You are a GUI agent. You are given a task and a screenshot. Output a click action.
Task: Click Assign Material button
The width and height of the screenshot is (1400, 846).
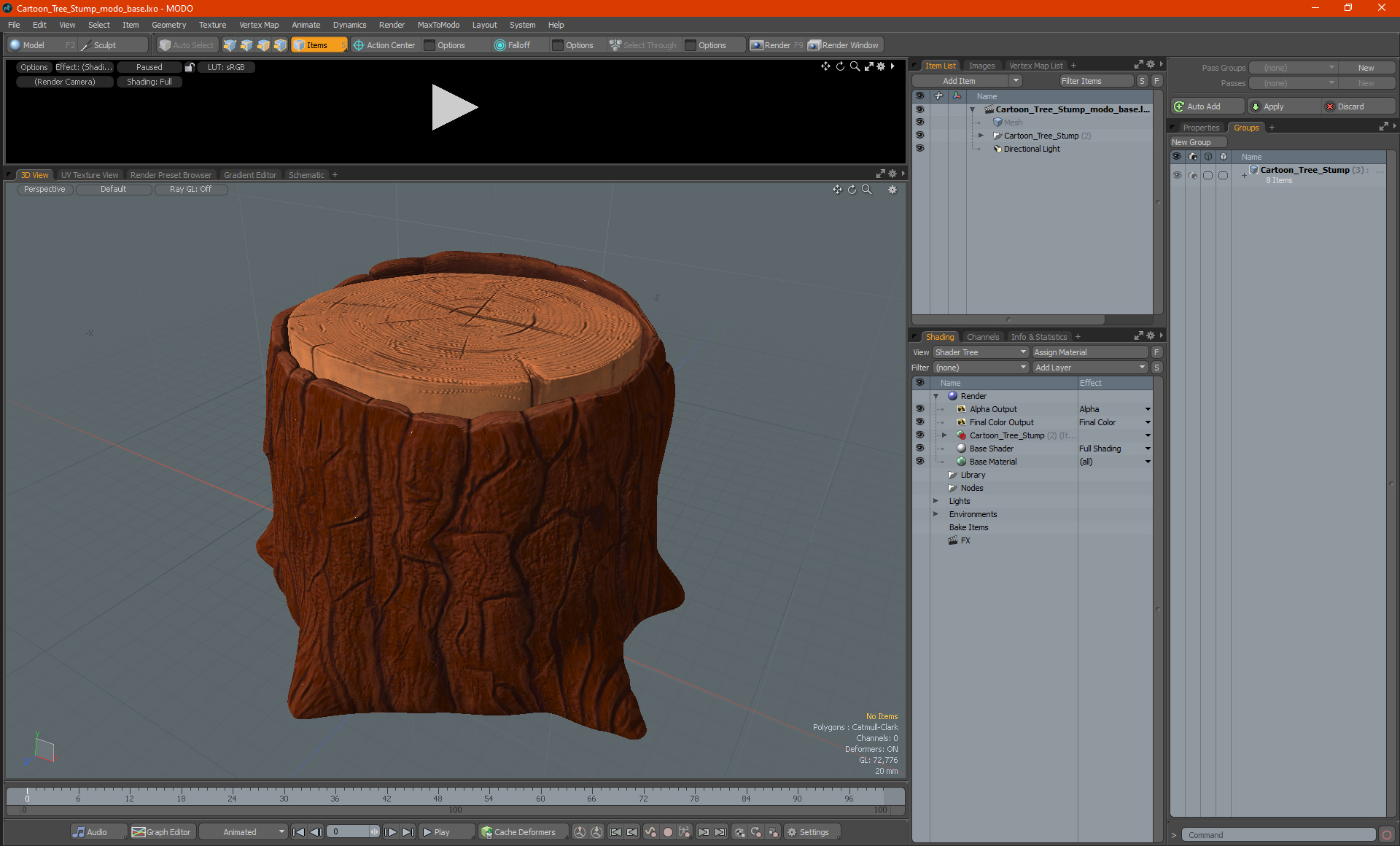(x=1091, y=352)
